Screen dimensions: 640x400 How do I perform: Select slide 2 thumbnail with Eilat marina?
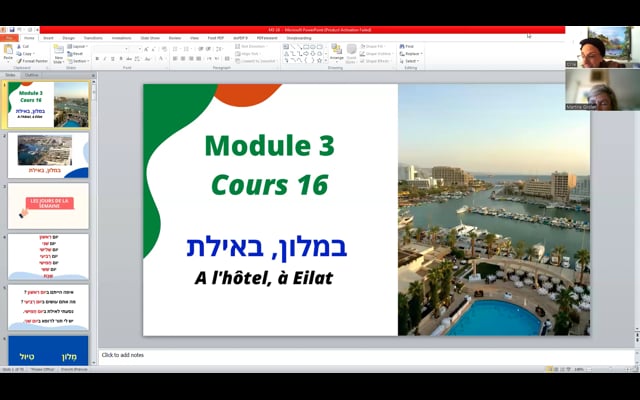pos(48,155)
